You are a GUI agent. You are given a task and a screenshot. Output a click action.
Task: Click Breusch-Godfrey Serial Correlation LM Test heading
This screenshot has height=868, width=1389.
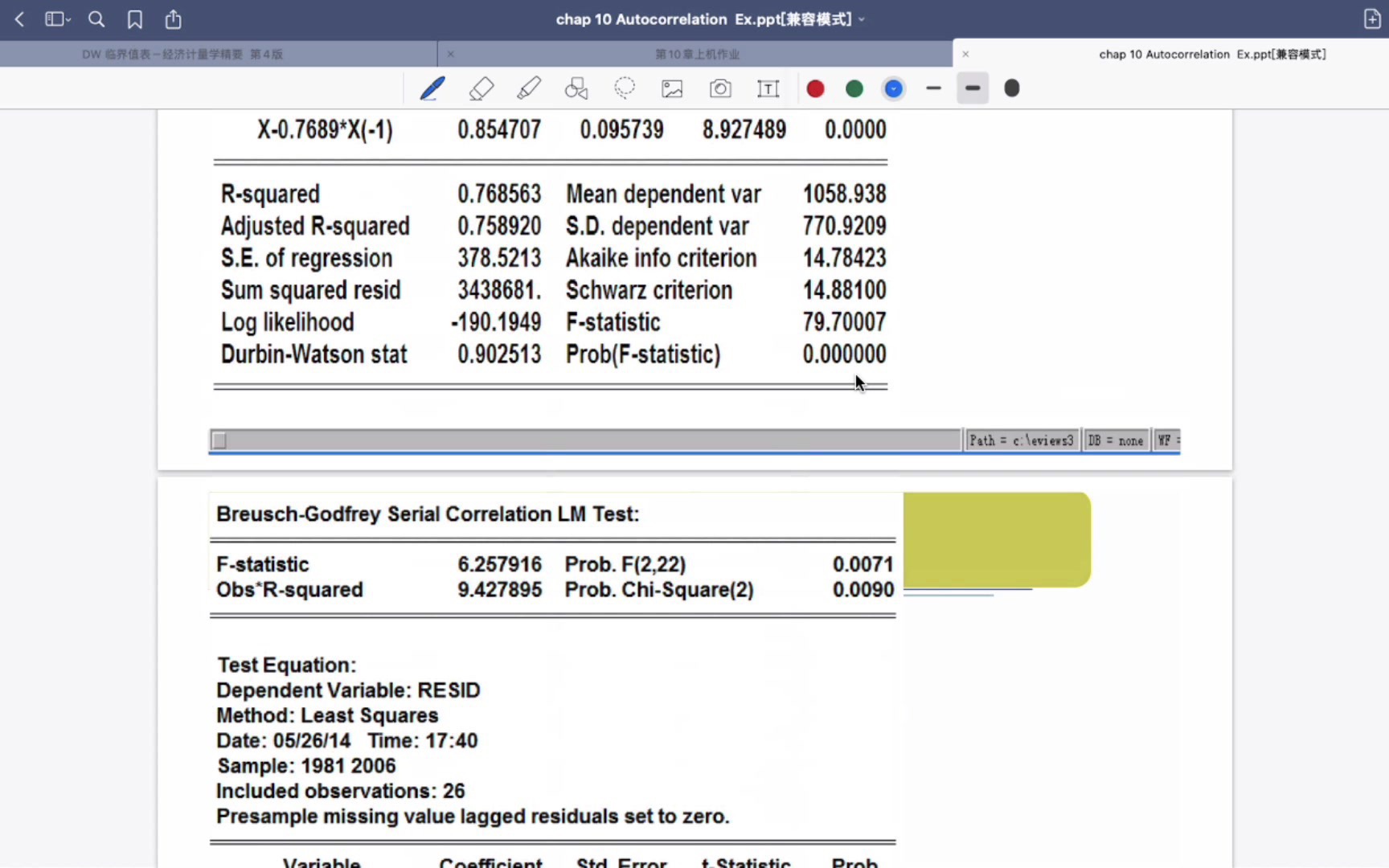click(x=428, y=514)
